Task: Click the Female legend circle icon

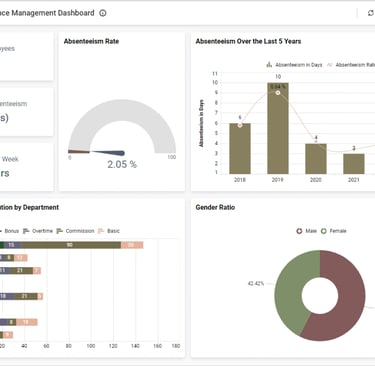Action: (x=324, y=231)
